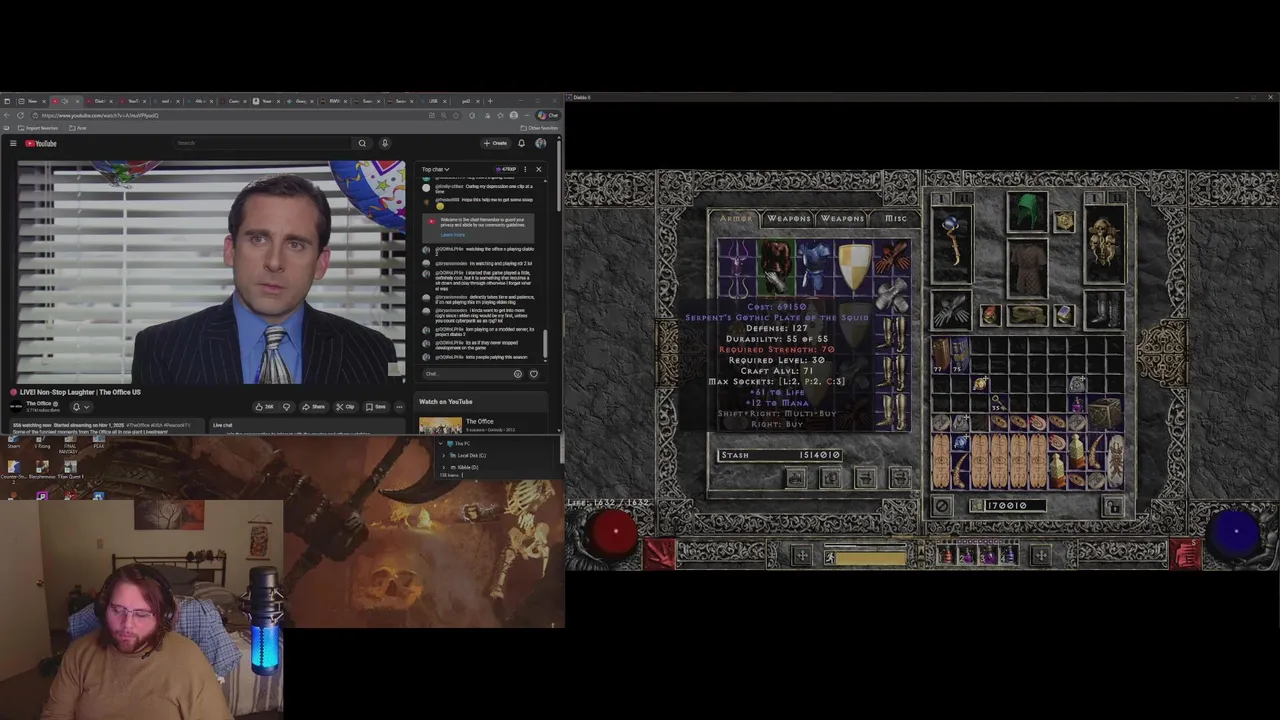Viewport: 1280px width, 720px height.
Task: Click the left attack skill icon
Action: 661,554
